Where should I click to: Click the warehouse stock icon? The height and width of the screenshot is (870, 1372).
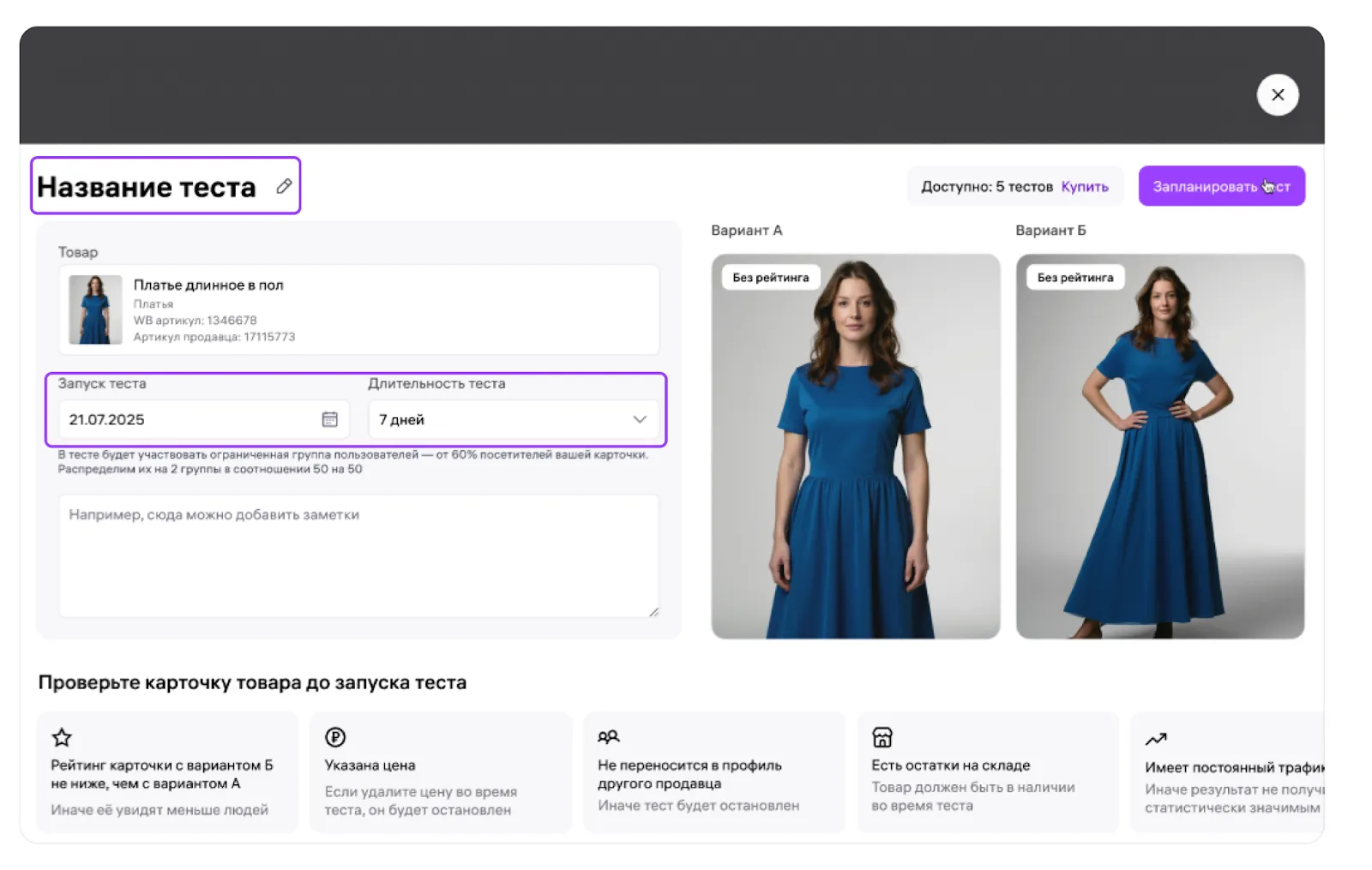[882, 737]
